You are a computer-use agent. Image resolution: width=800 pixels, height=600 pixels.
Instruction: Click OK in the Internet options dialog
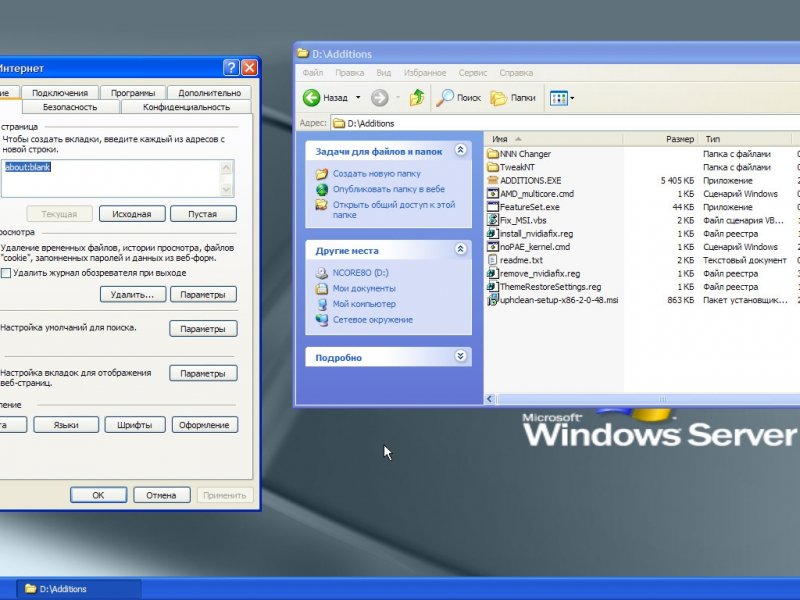[x=98, y=495]
